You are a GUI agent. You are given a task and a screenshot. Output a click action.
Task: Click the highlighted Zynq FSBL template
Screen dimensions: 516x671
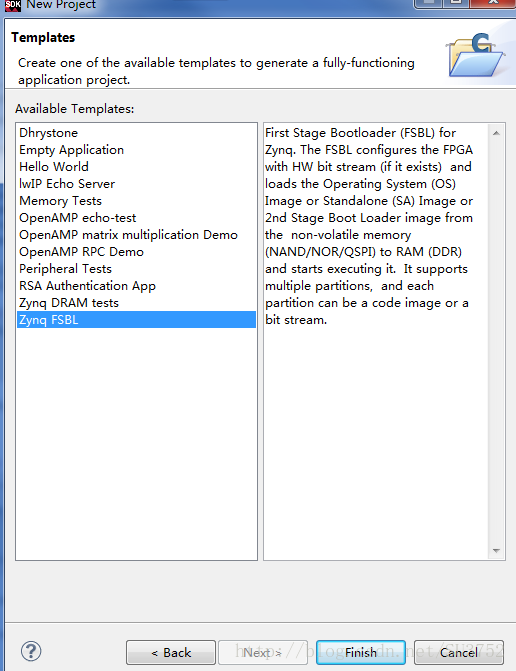(136, 320)
